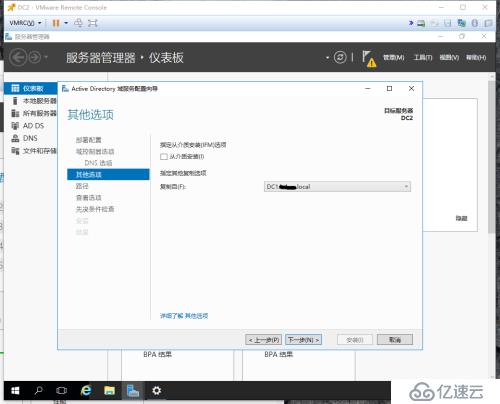Open Settings gear on taskbar
This screenshot has height=404, width=500.
click(x=157, y=390)
